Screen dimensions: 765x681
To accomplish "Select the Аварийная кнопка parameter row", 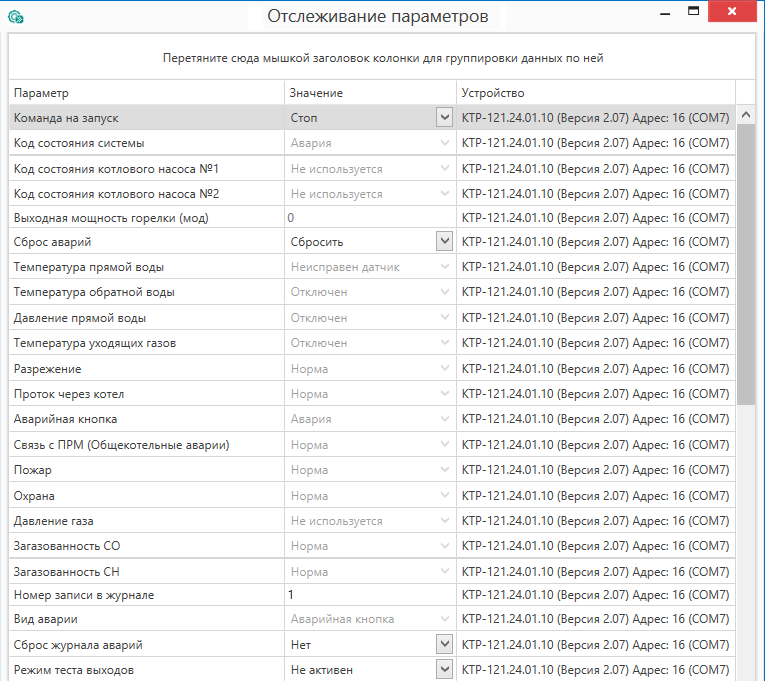I will [x=147, y=419].
